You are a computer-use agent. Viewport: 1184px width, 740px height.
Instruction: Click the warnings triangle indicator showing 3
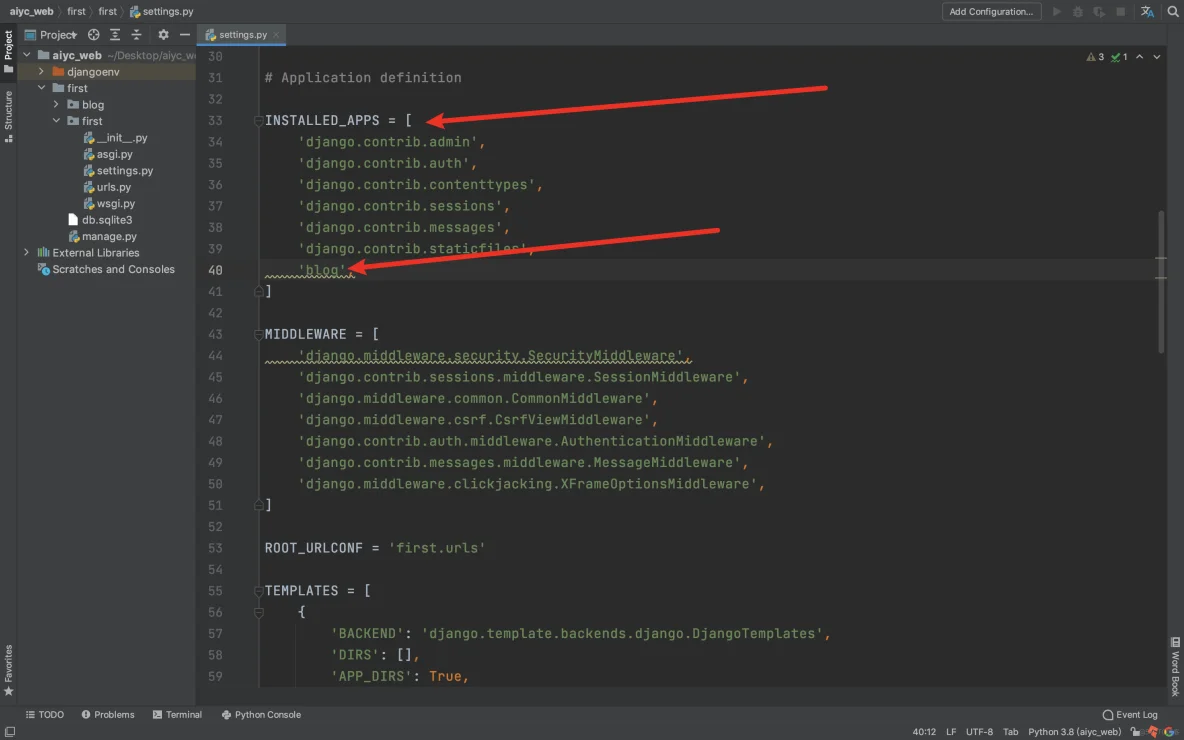[1095, 57]
